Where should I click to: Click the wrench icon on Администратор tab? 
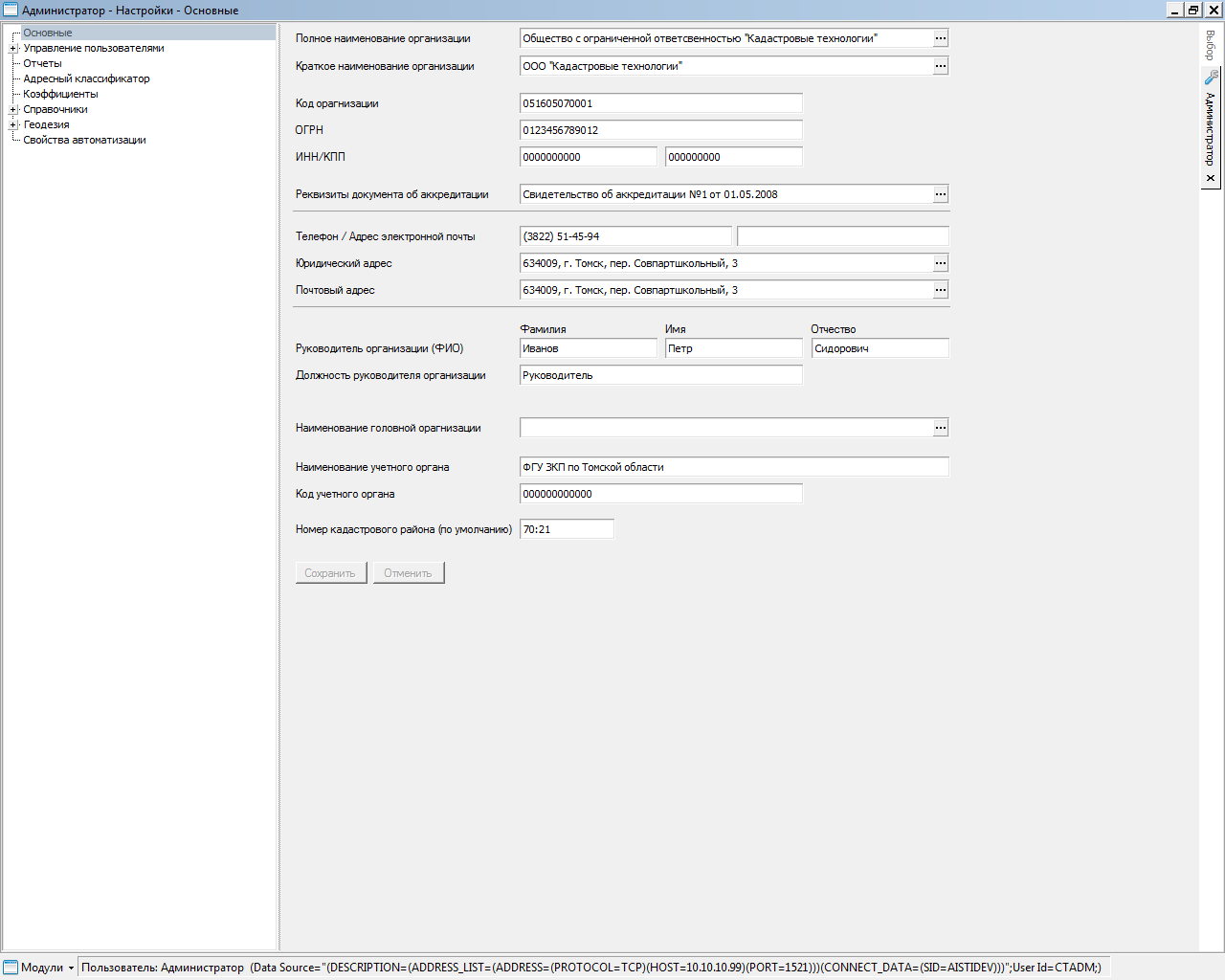pos(1211,78)
